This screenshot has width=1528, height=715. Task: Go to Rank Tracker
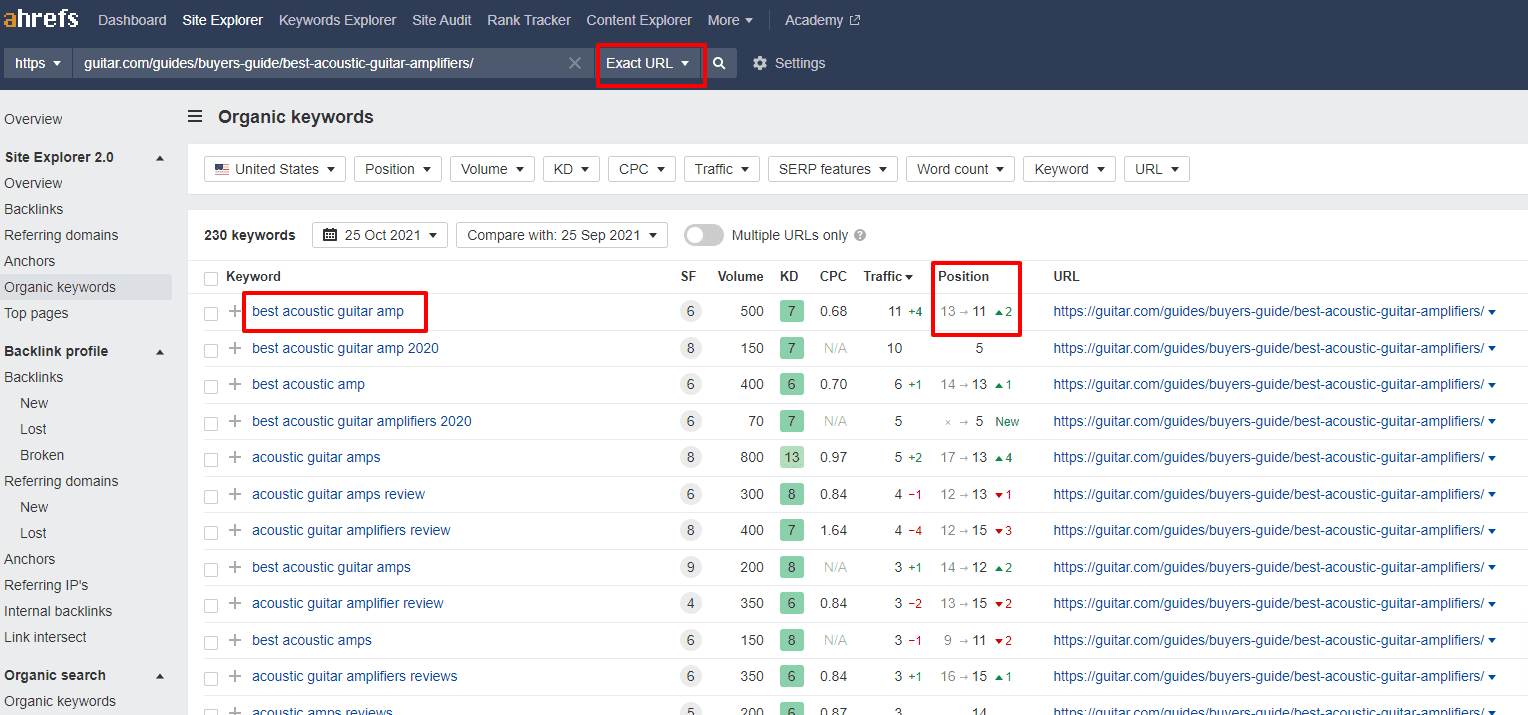[529, 20]
